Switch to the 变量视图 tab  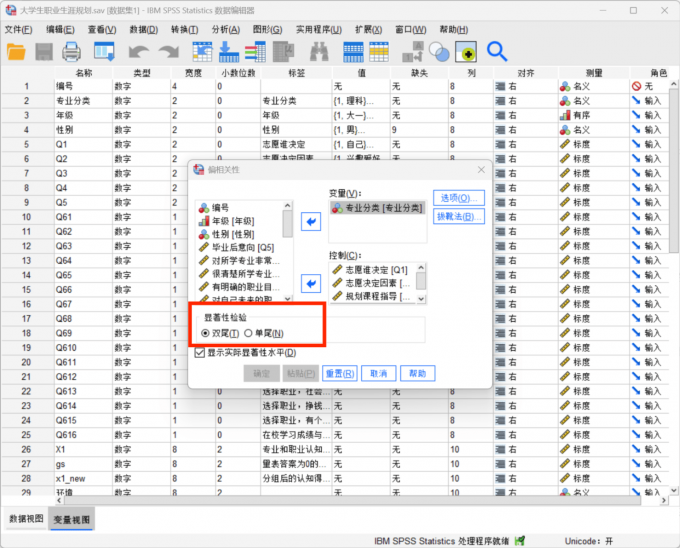point(72,519)
